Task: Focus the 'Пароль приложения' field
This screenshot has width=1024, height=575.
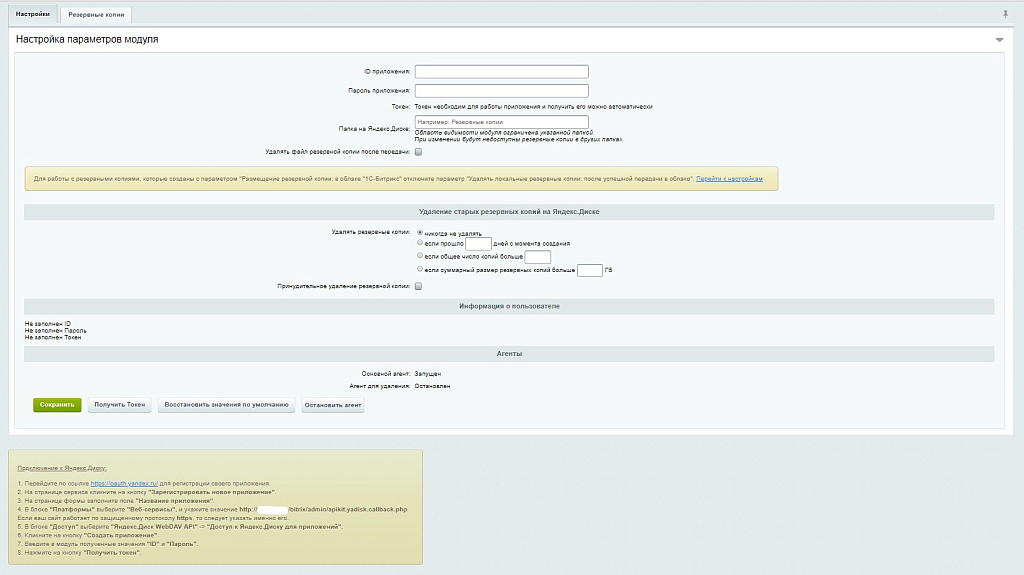Action: point(501,90)
